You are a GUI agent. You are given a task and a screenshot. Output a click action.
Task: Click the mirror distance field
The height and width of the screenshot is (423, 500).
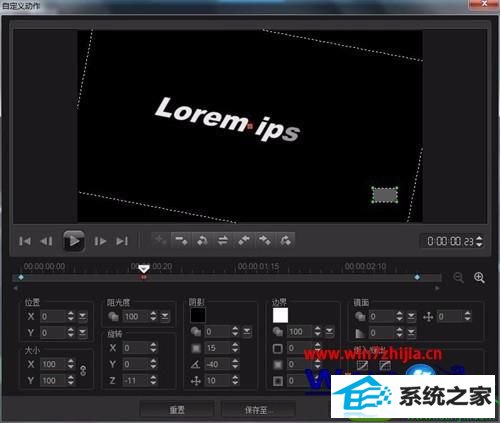pyautogui.click(x=450, y=316)
